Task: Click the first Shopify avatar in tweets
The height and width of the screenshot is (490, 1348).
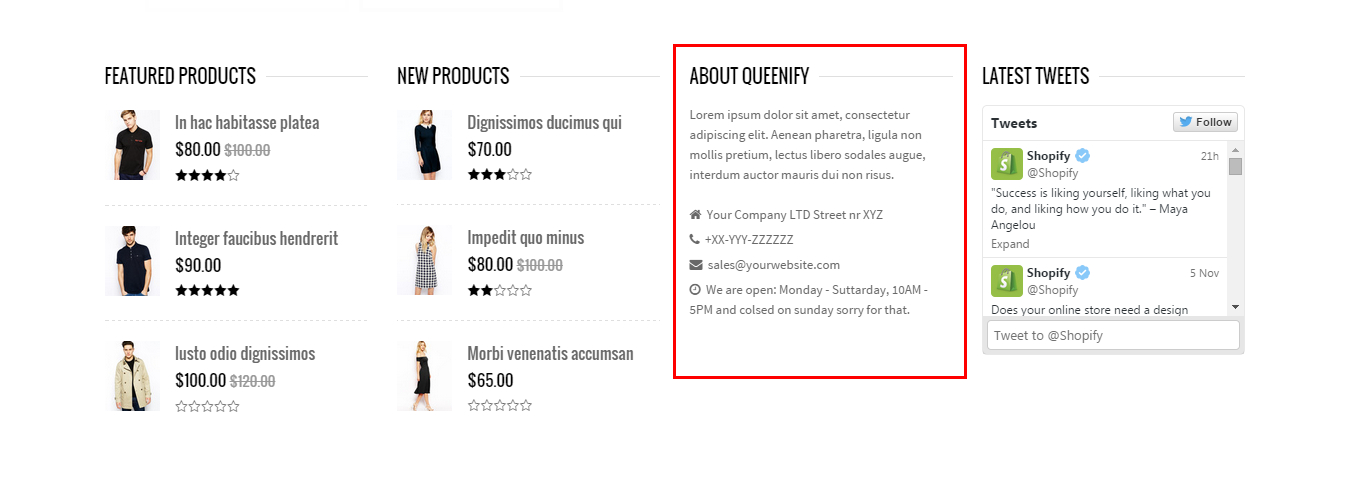Action: pos(1006,164)
